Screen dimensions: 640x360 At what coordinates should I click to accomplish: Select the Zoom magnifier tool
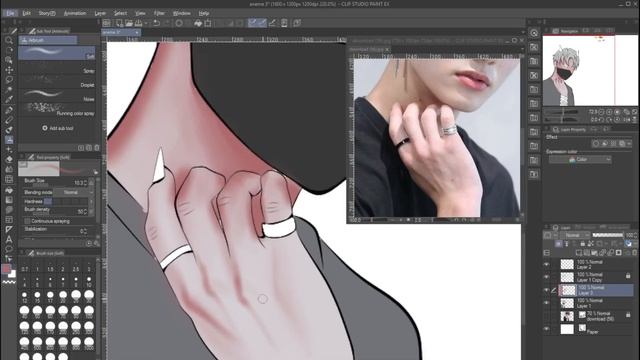[9, 40]
